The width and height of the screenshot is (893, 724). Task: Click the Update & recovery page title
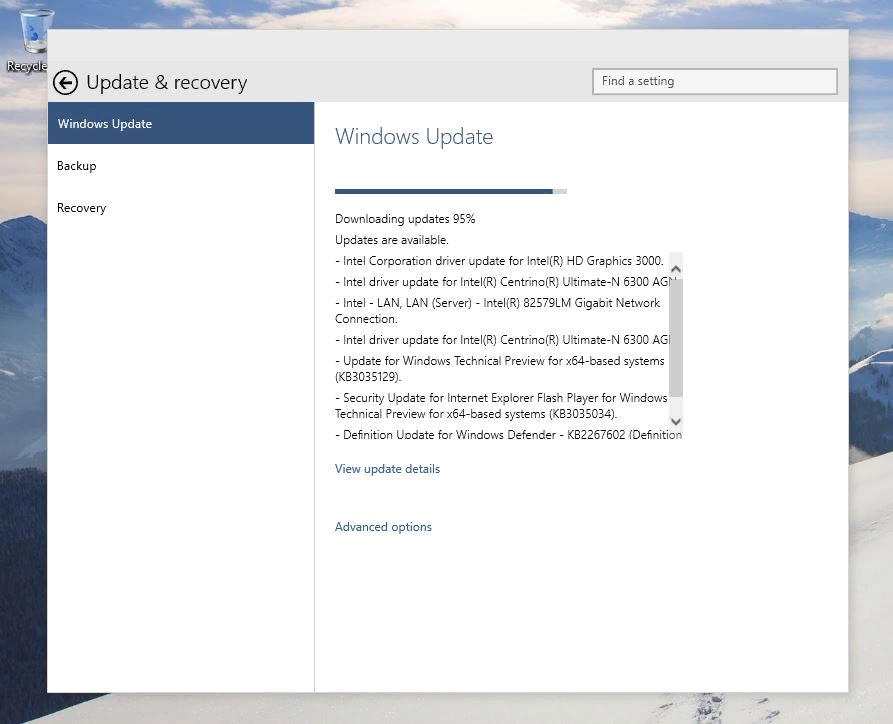[x=165, y=83]
